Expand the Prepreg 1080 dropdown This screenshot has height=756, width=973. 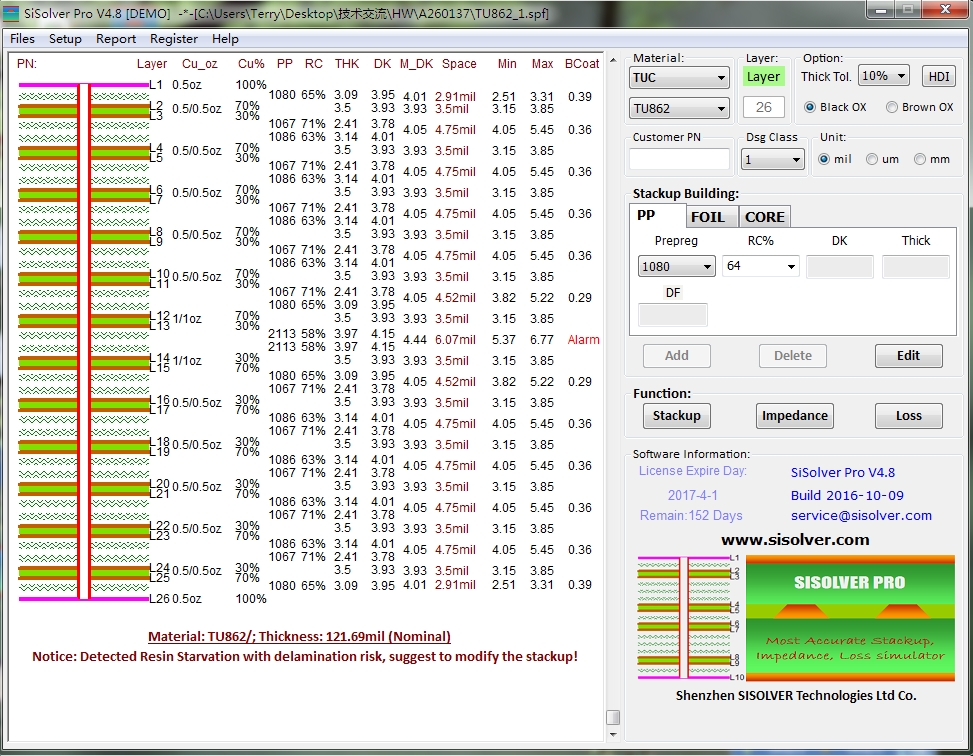tap(677, 266)
